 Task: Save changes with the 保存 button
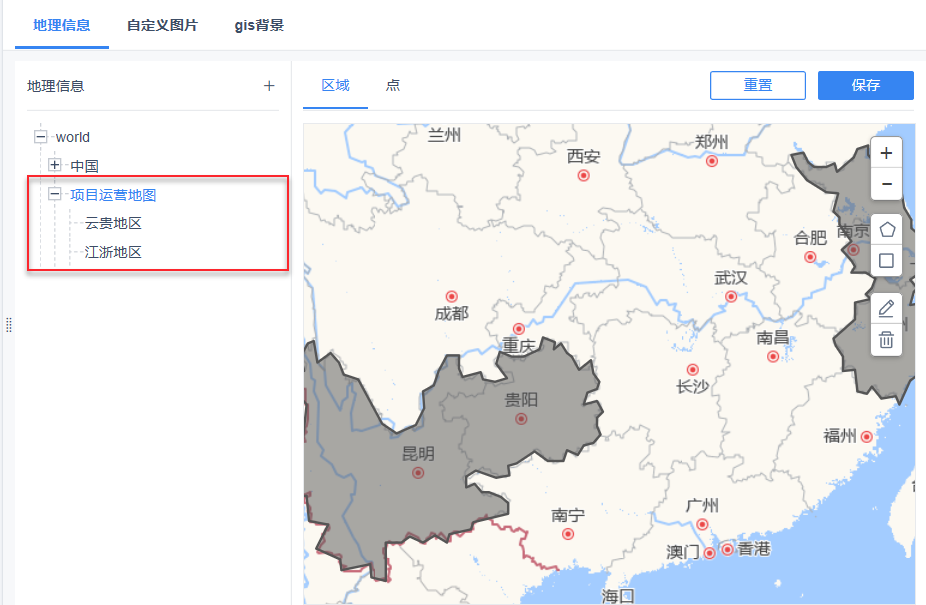point(865,86)
